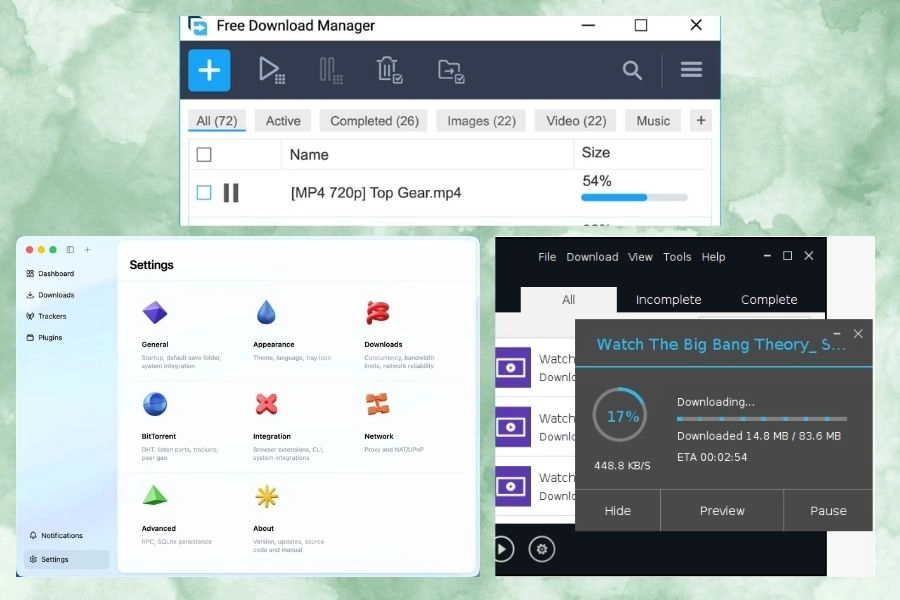
Task: Open Downloads settings red knot icon
Action: click(x=378, y=313)
